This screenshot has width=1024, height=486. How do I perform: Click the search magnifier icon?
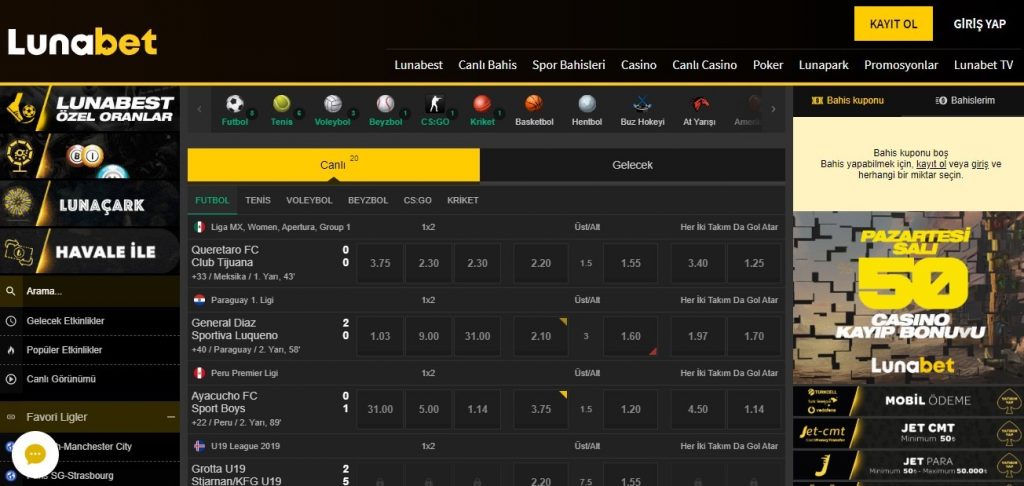pyautogui.click(x=10, y=291)
